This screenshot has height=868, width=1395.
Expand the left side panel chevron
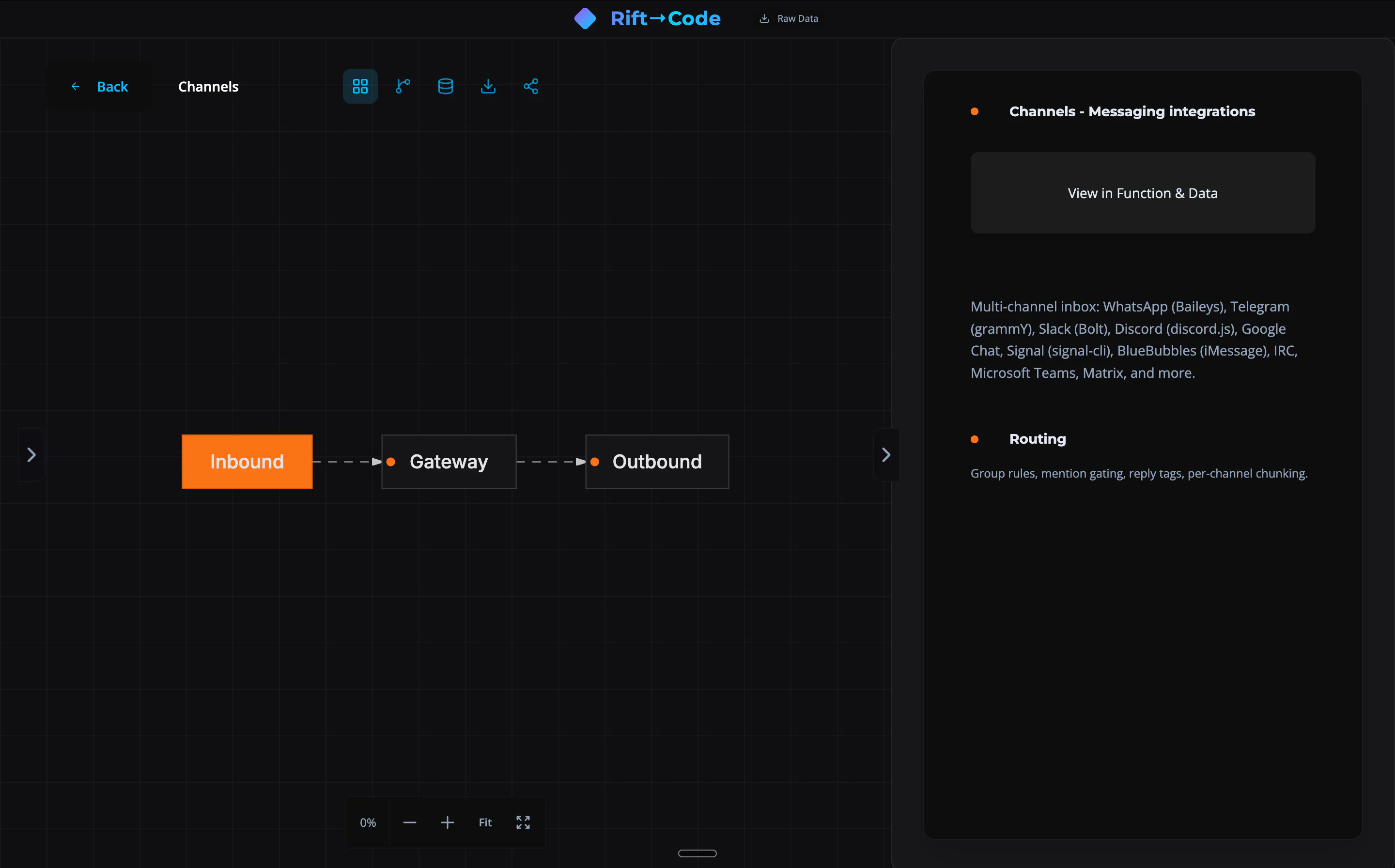31,455
